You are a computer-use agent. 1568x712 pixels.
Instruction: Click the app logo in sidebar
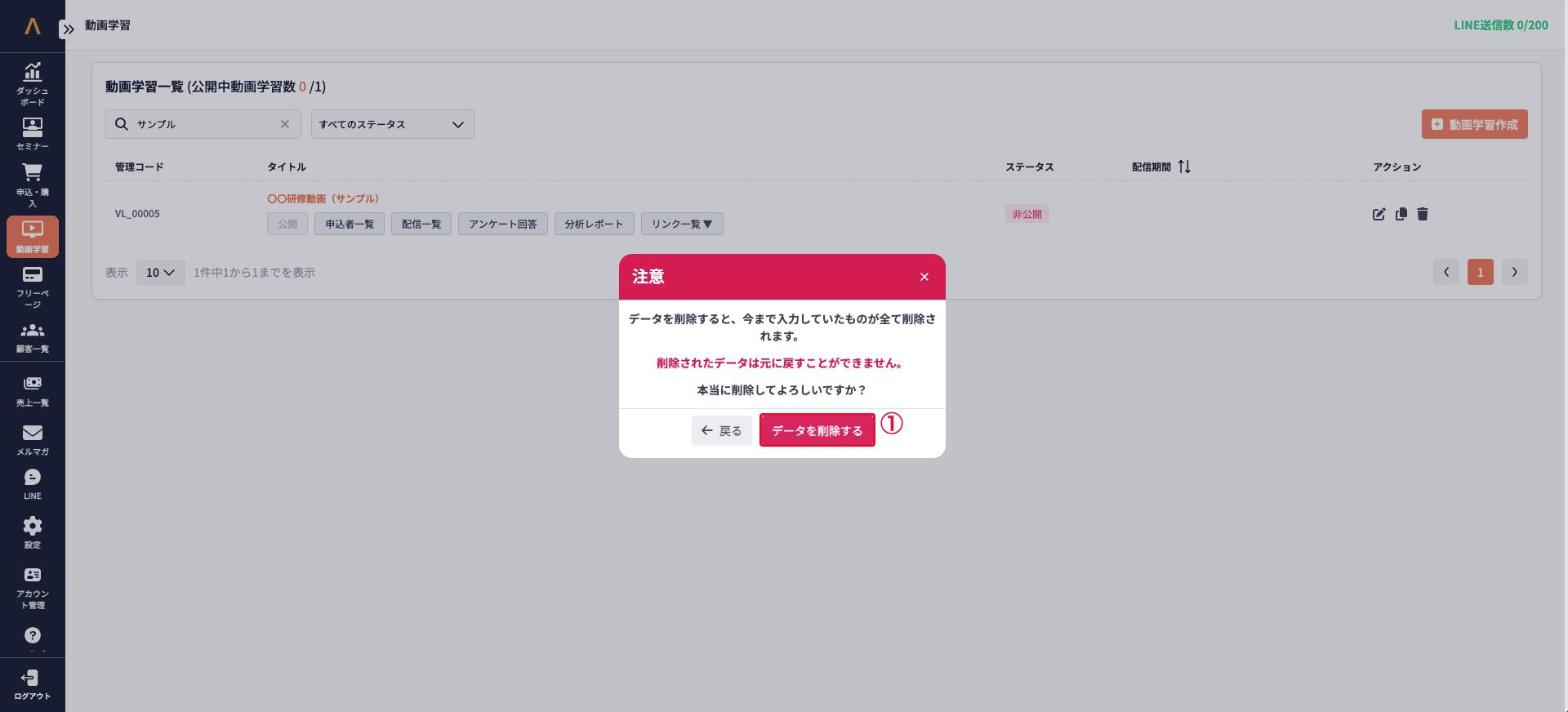click(32, 26)
